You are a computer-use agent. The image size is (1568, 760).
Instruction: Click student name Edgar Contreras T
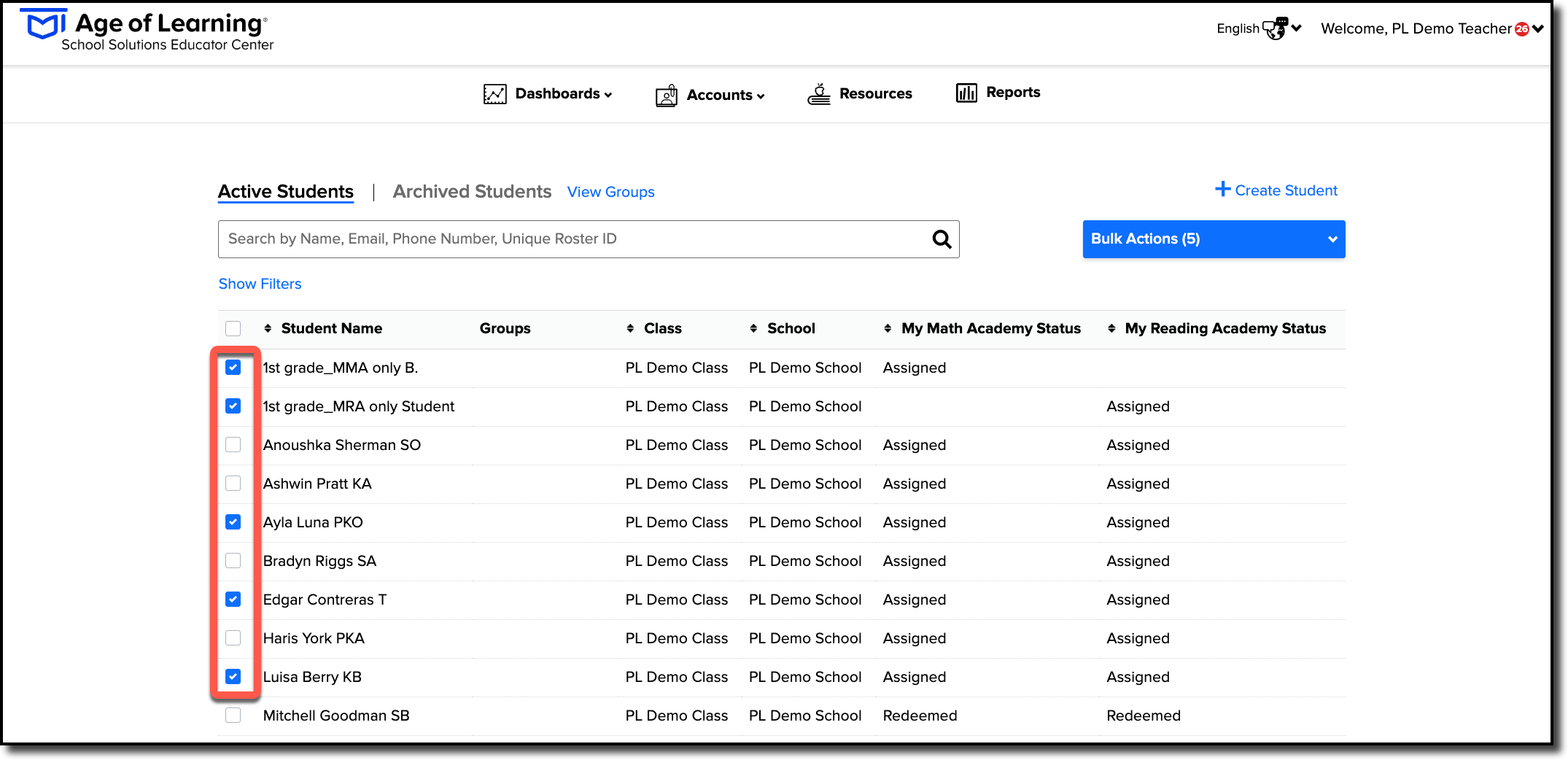(325, 600)
